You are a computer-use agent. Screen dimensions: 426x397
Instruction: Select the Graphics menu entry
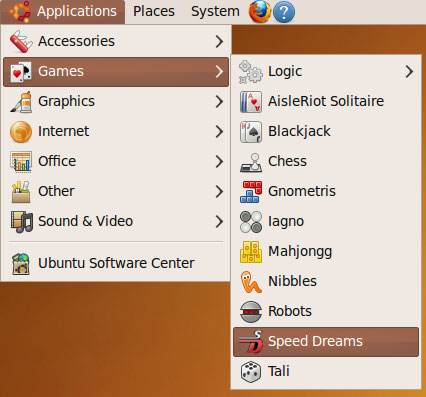click(116, 101)
